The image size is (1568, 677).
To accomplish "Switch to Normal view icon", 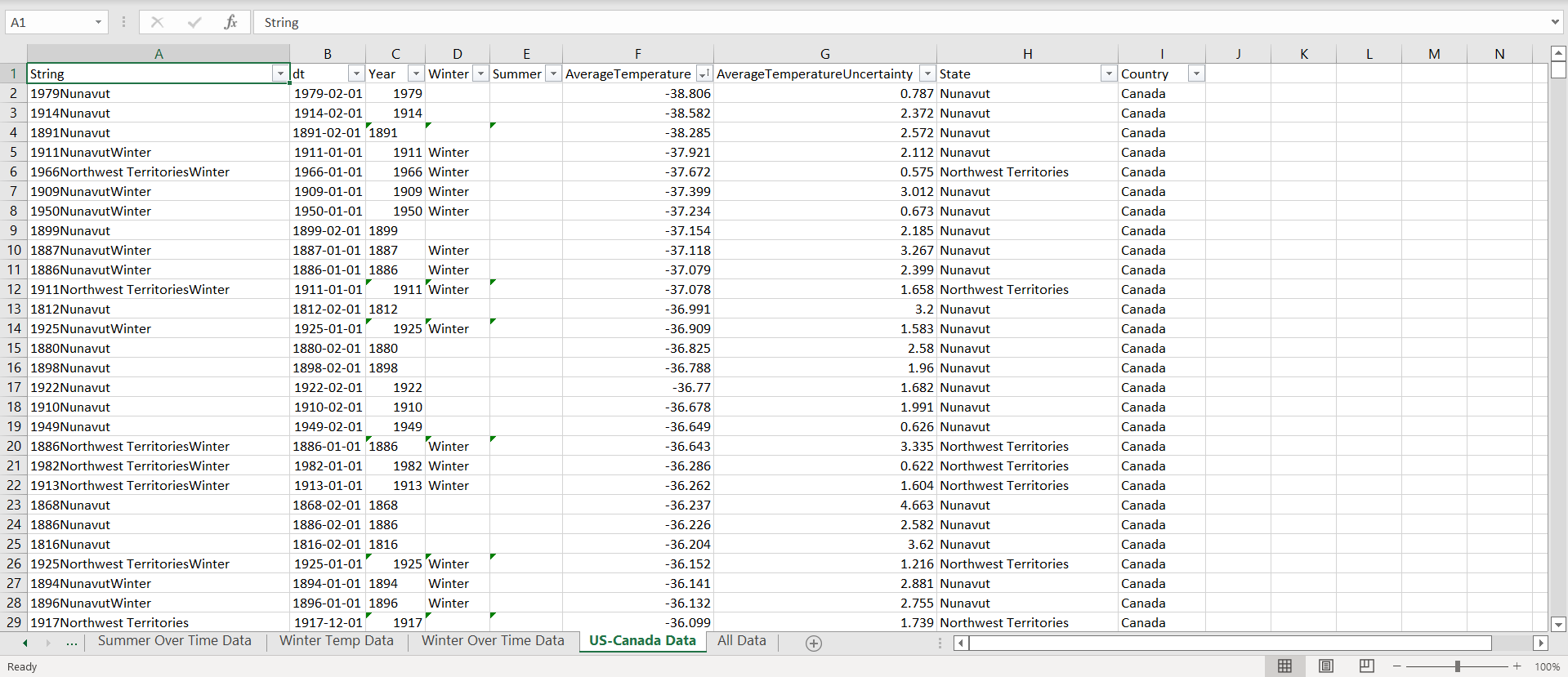I will tap(1284, 666).
